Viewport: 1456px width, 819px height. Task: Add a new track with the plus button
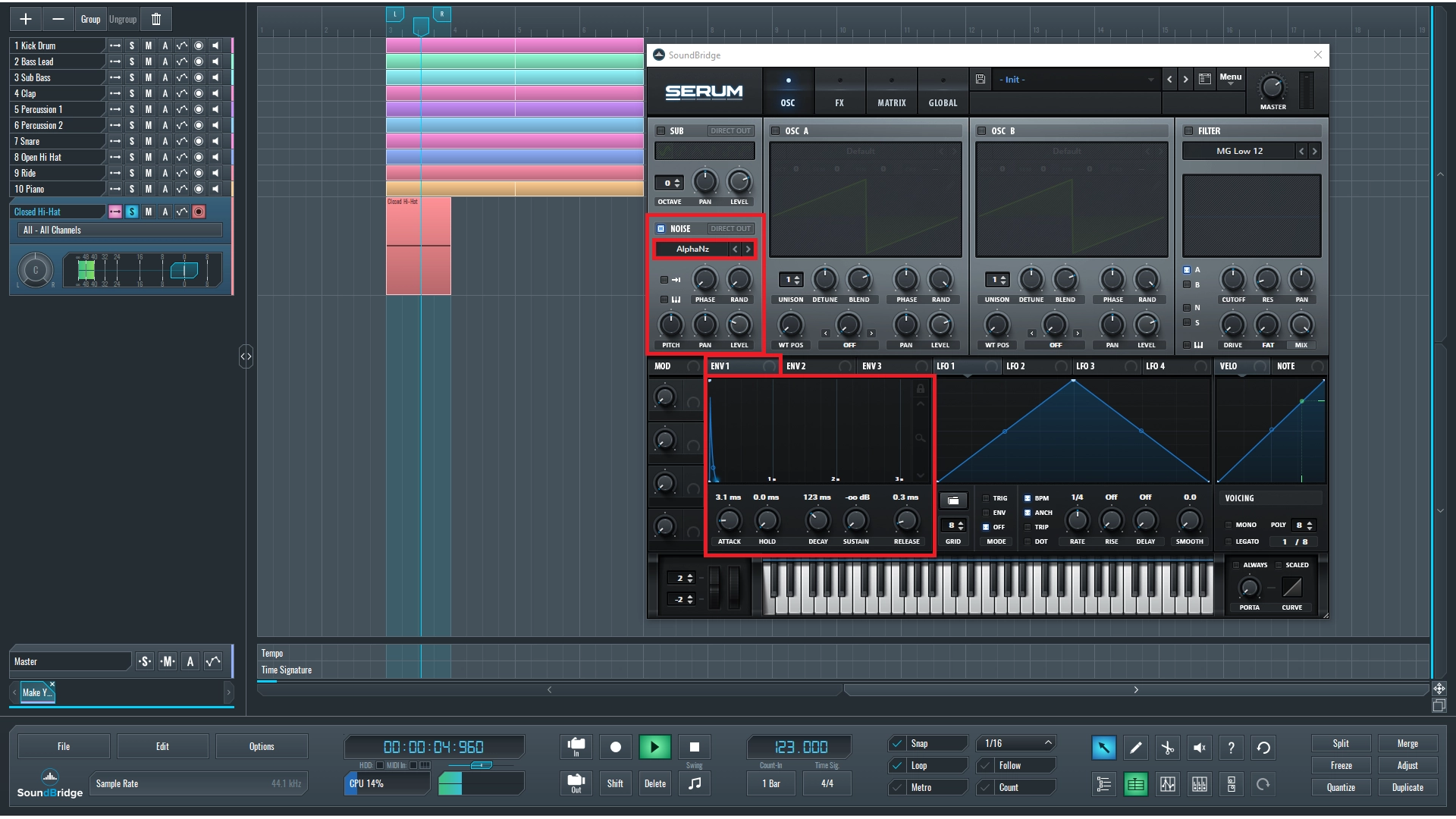tap(26, 19)
